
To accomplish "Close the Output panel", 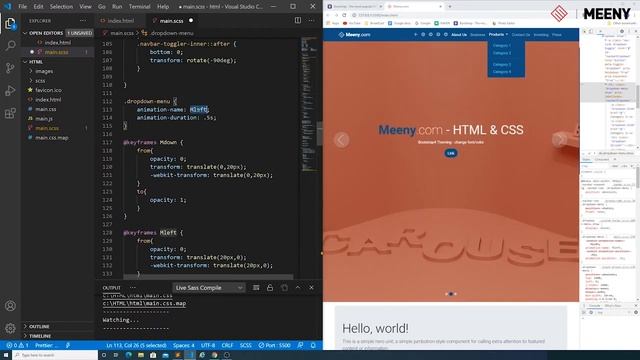I will 311,288.
